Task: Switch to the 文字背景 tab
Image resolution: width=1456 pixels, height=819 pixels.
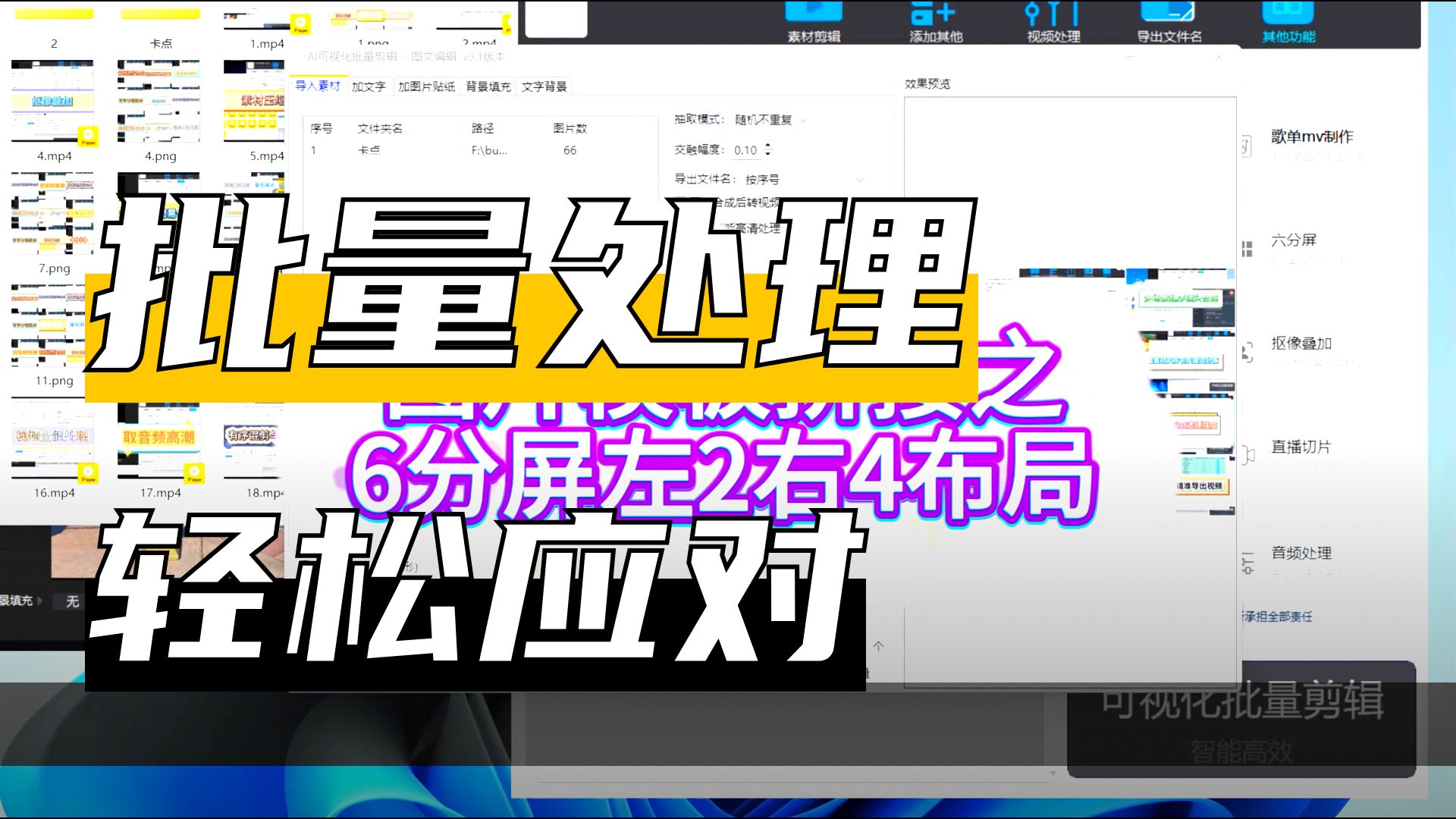Action: pyautogui.click(x=544, y=86)
